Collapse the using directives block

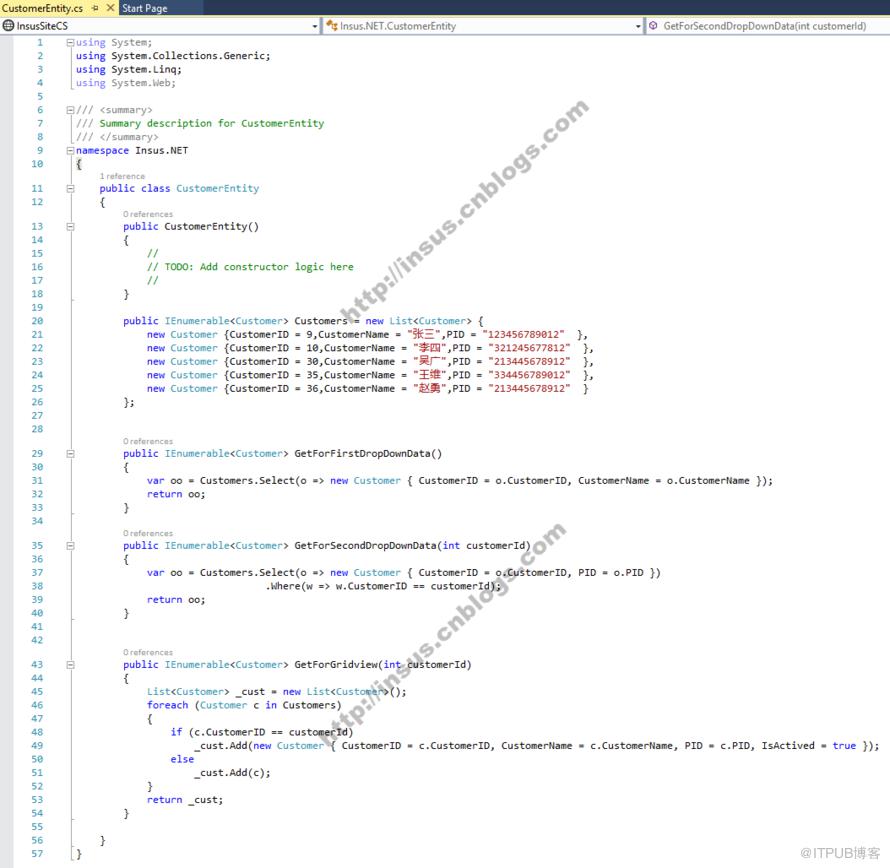70,43
